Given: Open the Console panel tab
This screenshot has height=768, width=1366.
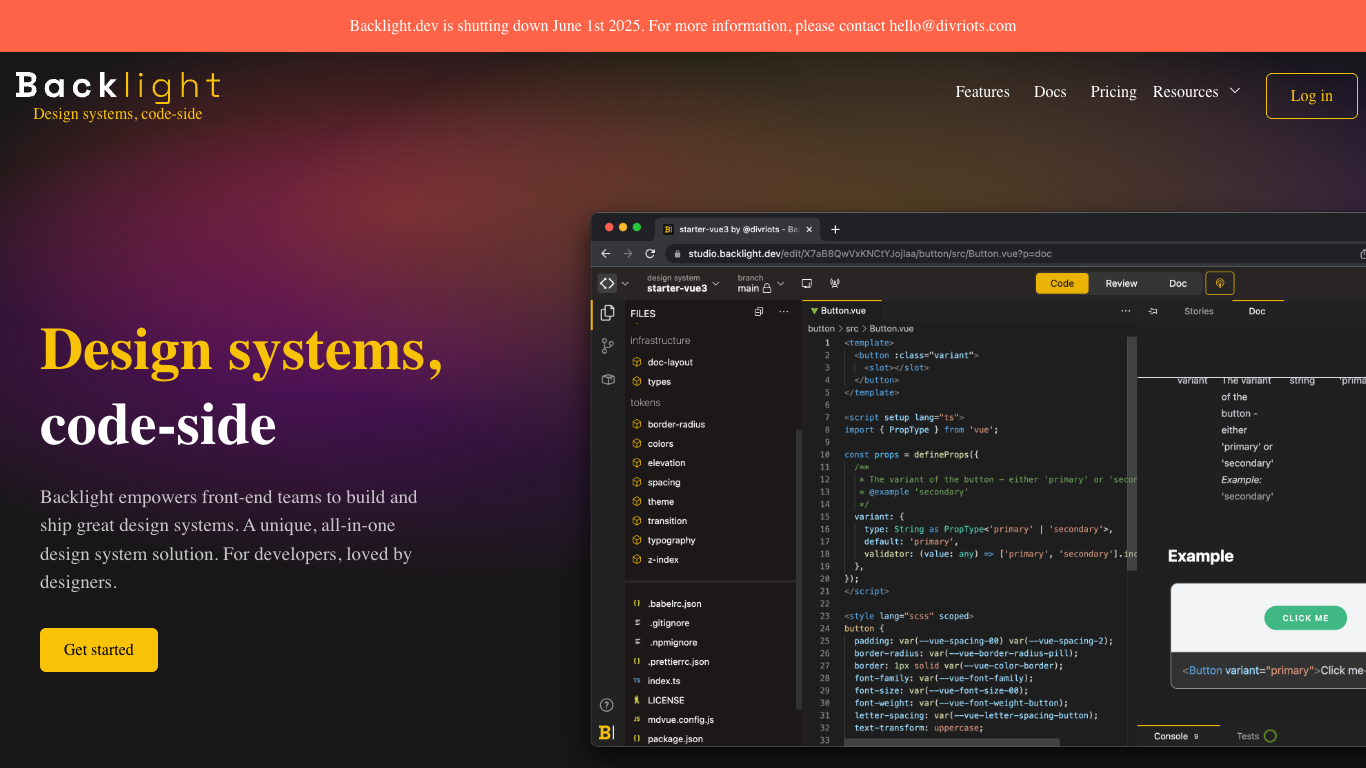Looking at the screenshot, I should point(1178,736).
